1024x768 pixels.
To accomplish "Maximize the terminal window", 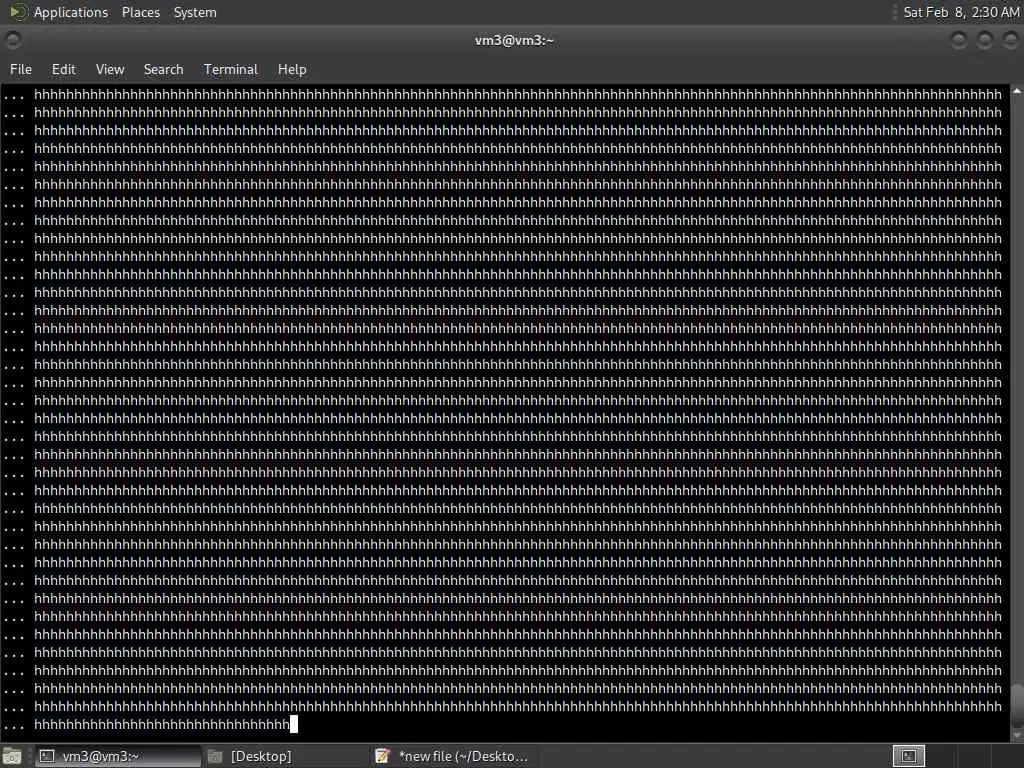I will [x=985, y=40].
